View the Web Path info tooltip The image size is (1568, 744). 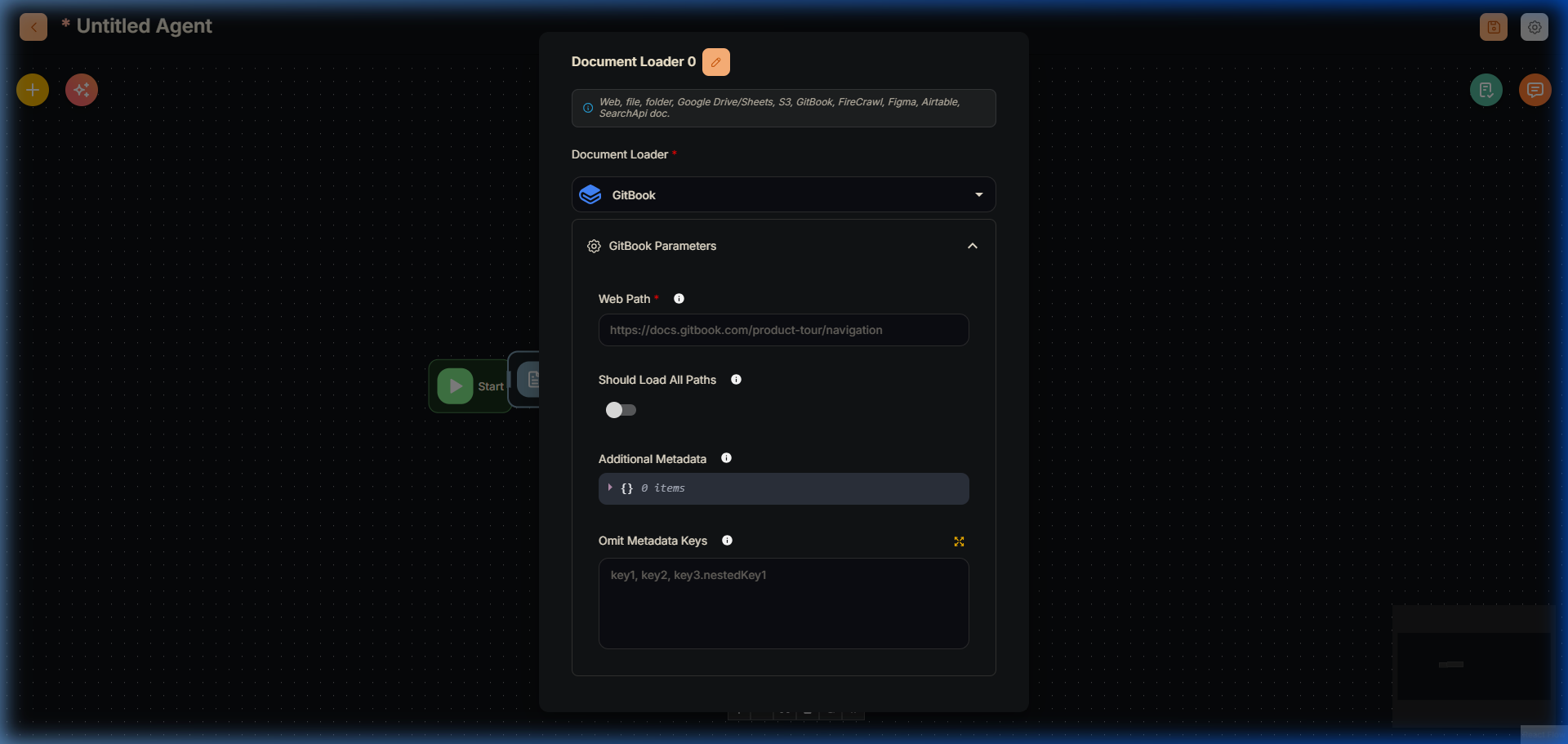pos(679,298)
